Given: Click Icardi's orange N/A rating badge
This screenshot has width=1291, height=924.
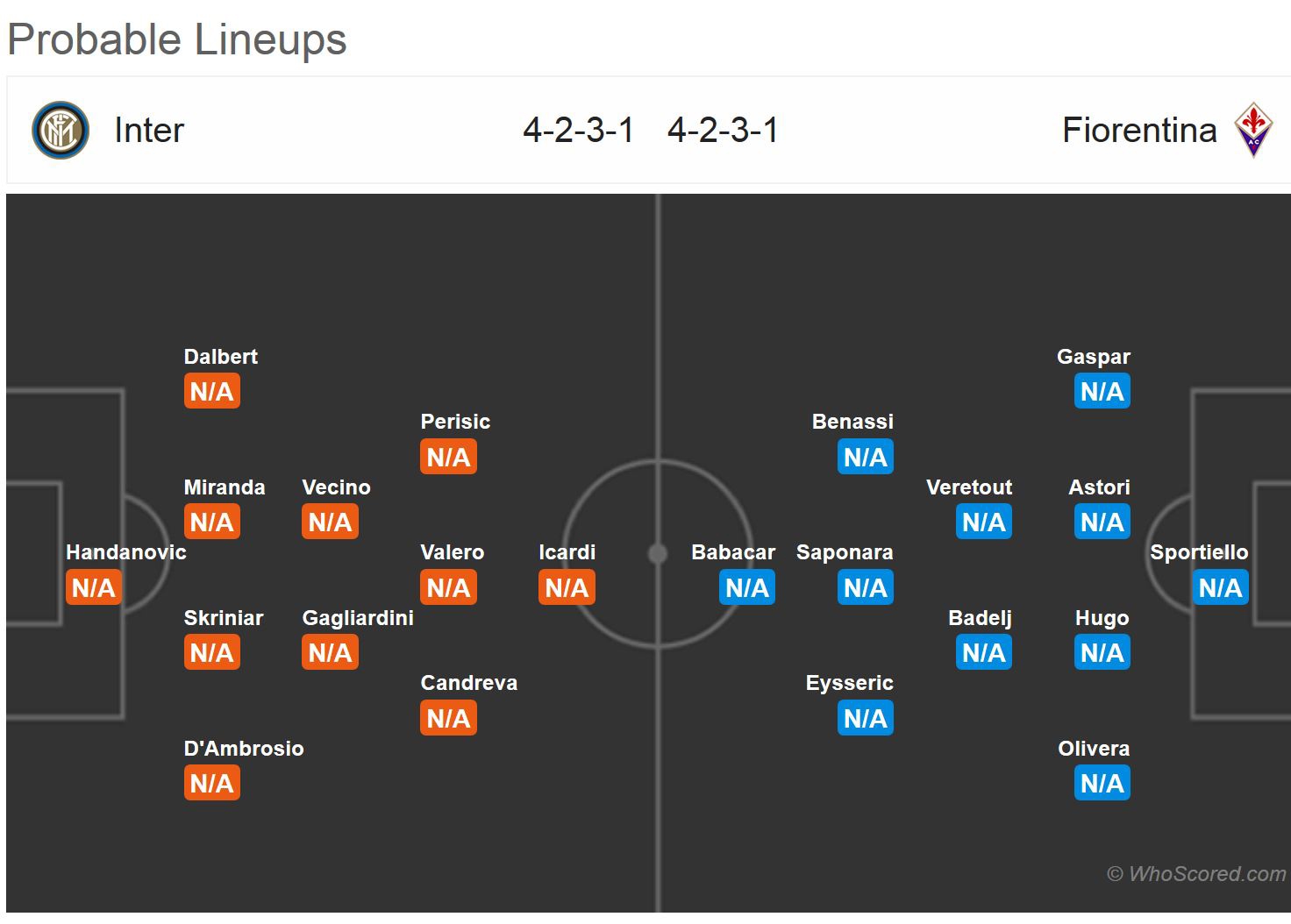Looking at the screenshot, I should coord(567,587).
